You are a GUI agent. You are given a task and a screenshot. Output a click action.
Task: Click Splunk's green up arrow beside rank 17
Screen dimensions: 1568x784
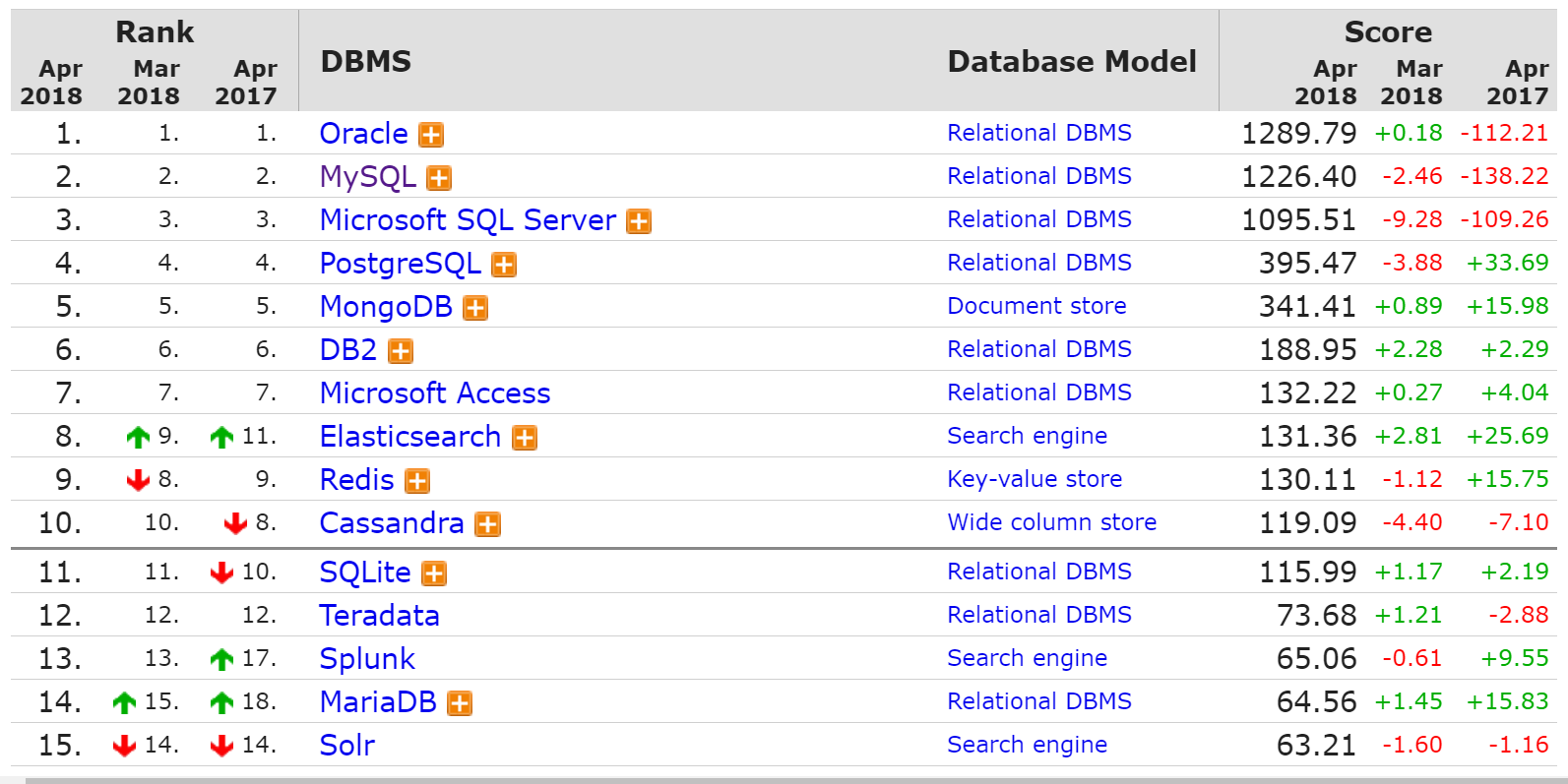tap(222, 659)
